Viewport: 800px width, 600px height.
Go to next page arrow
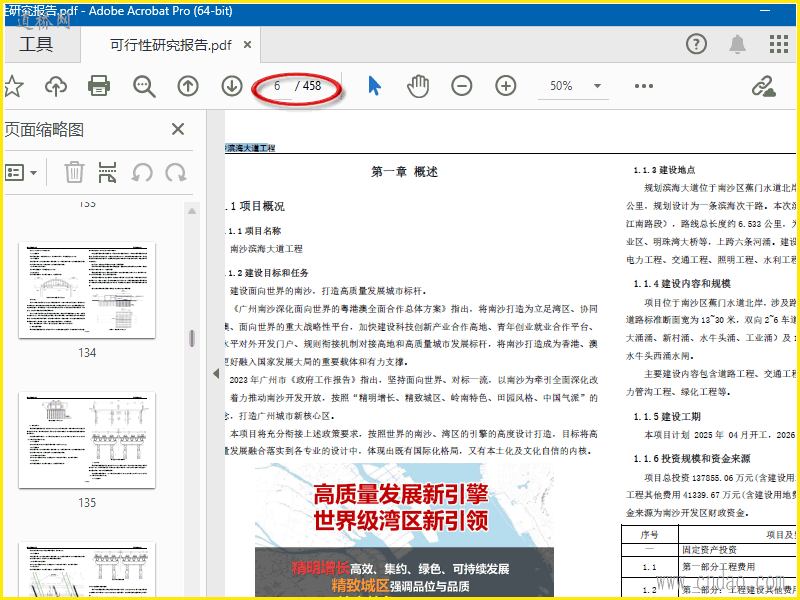(232, 86)
